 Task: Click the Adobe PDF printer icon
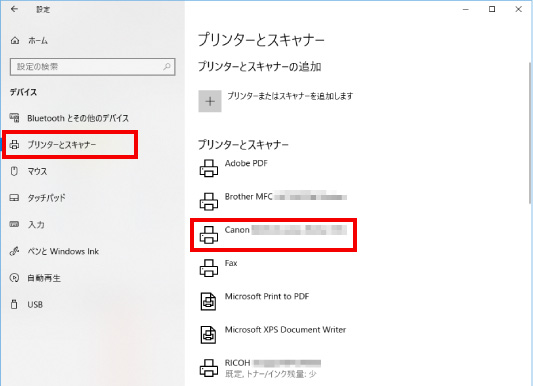[208, 168]
